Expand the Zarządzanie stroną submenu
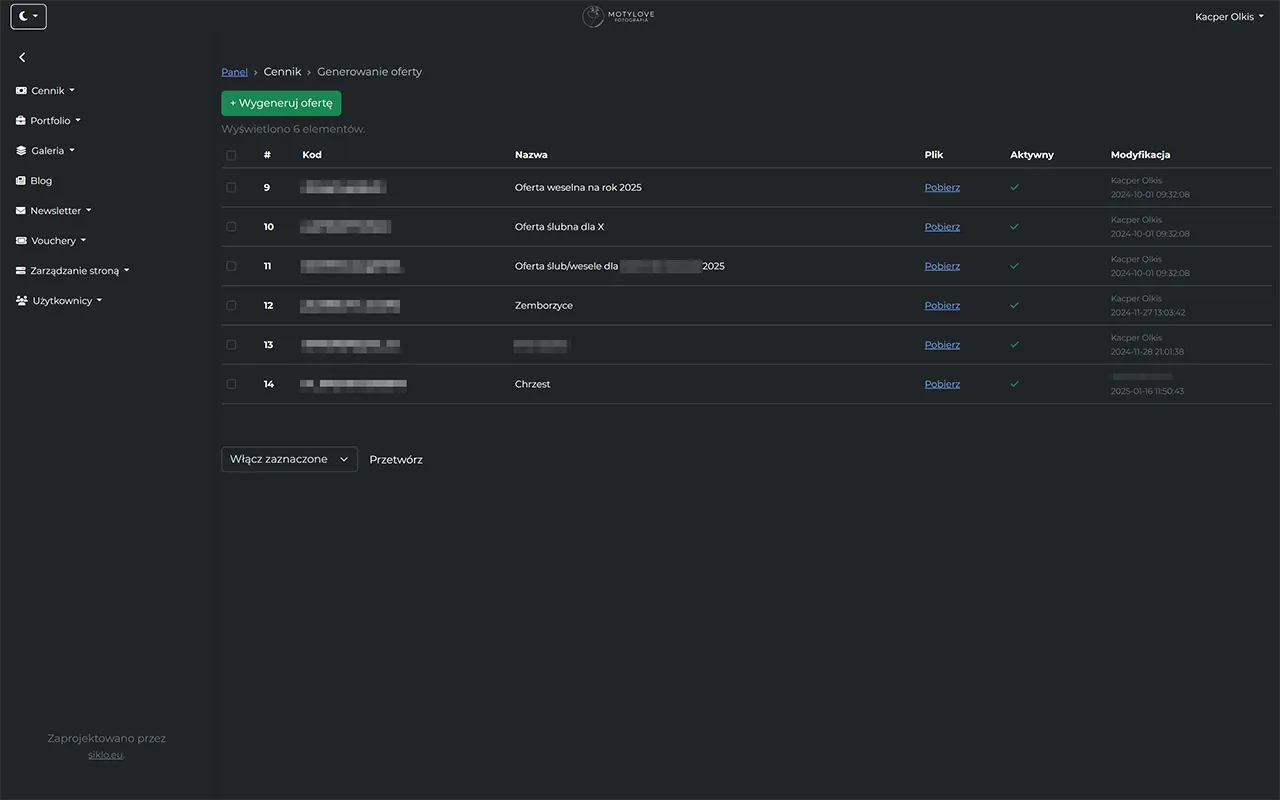 [70, 270]
